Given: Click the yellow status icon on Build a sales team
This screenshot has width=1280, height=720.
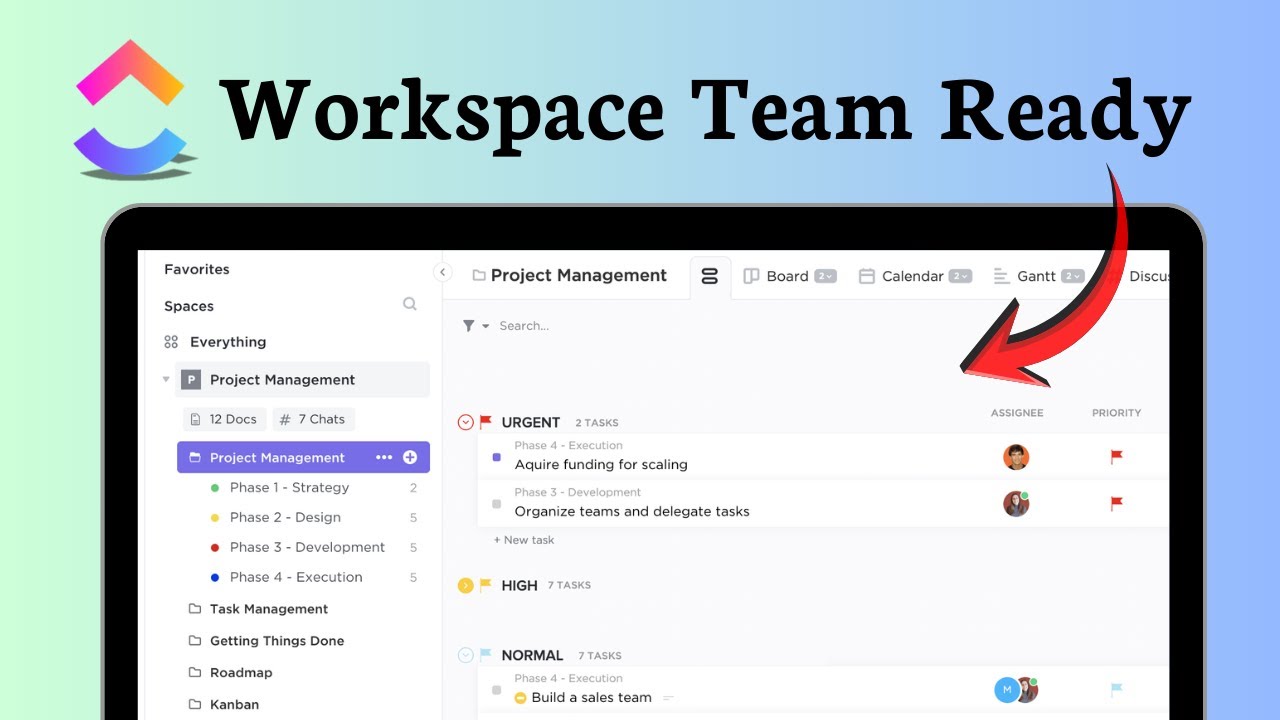Looking at the screenshot, I should point(520,698).
